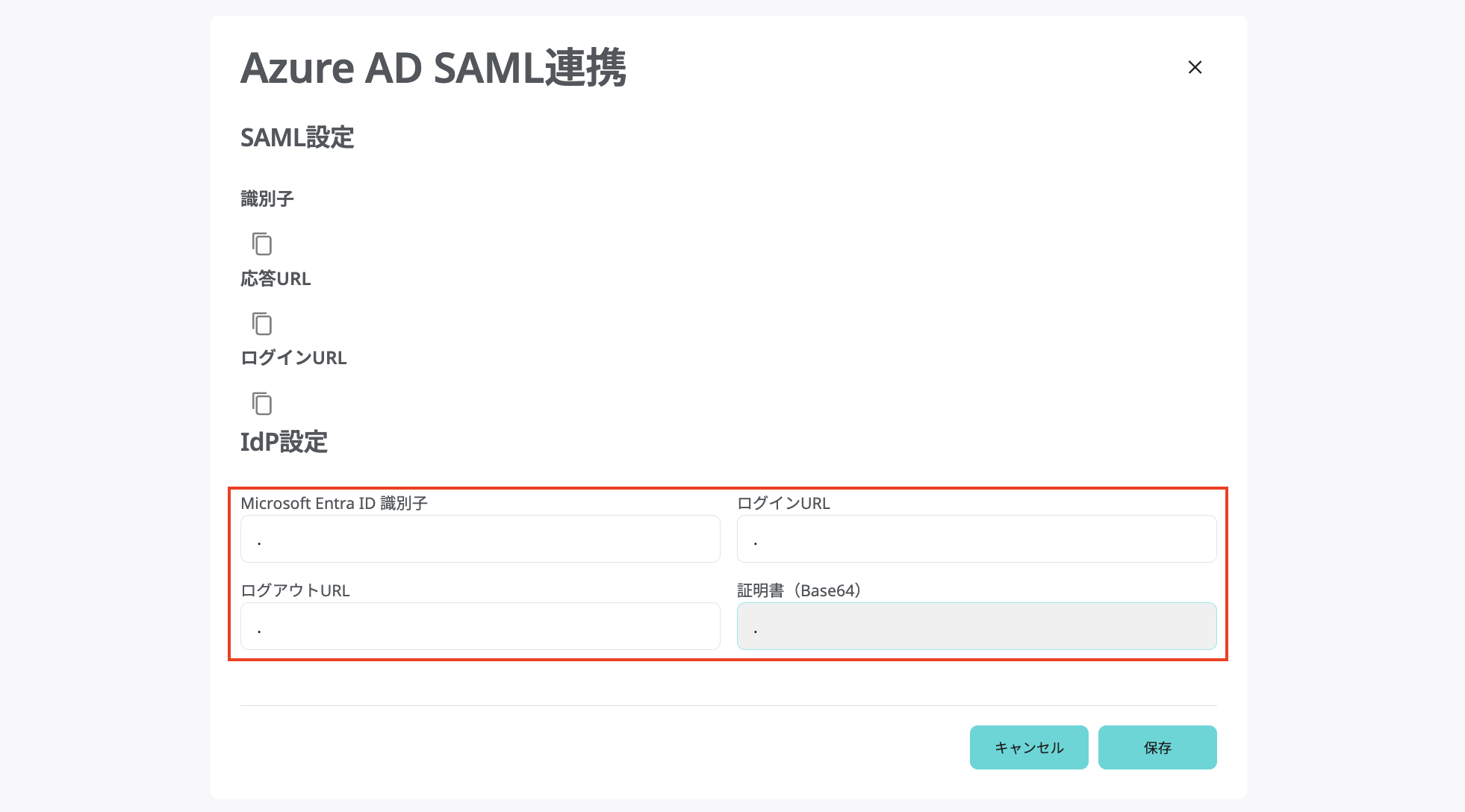Click the ログアウトURL field label
The image size is (1465, 812).
pyautogui.click(x=295, y=590)
